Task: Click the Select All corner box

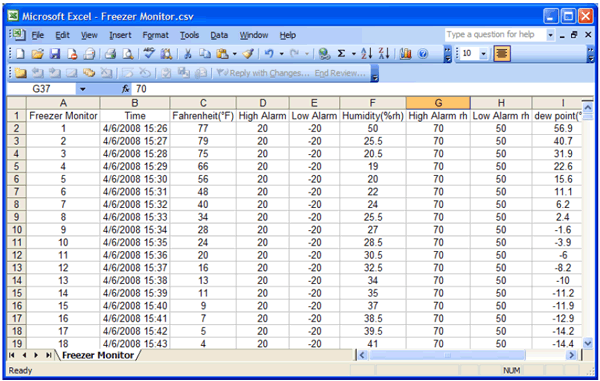Action: pos(16,103)
